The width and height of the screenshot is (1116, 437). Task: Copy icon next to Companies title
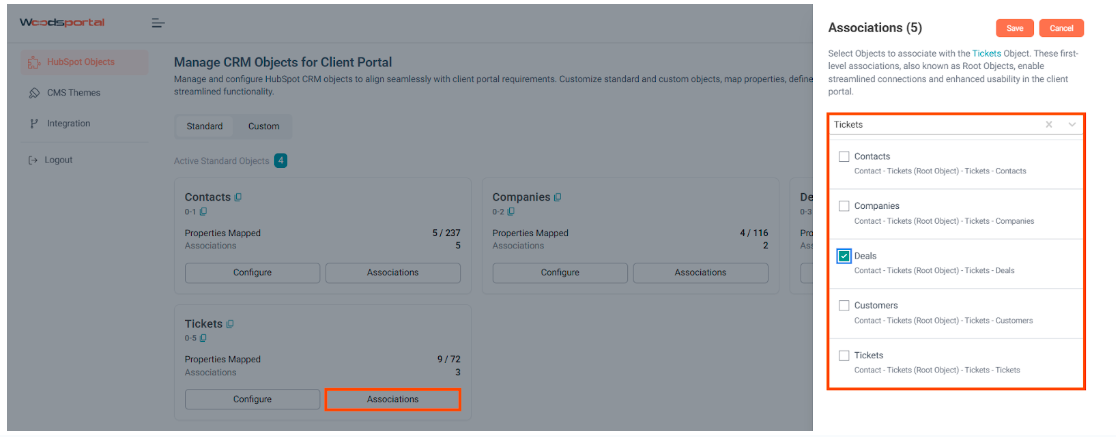pyautogui.click(x=558, y=197)
